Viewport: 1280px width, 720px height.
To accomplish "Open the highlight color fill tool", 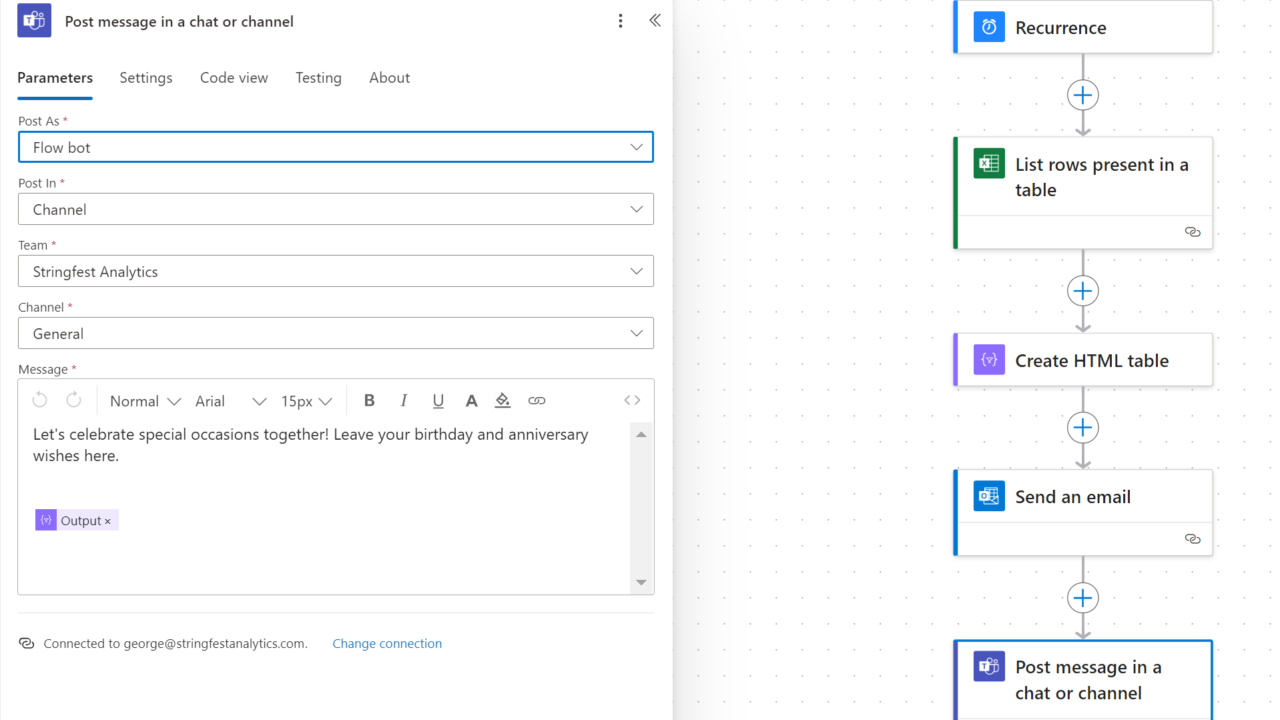I will tap(503, 401).
